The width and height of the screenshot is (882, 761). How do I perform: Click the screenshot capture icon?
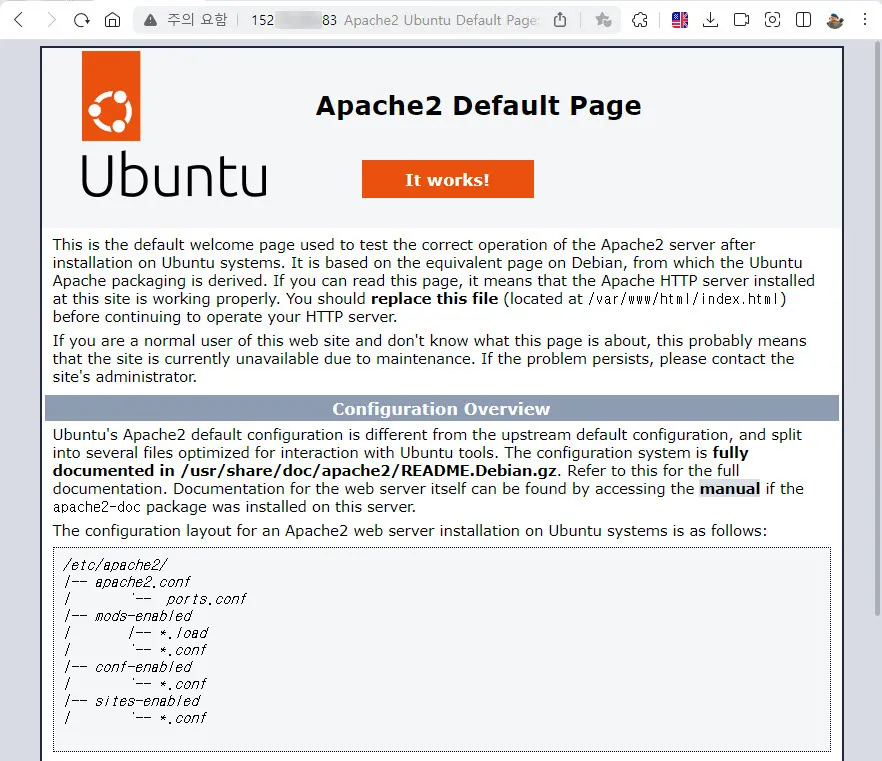[772, 20]
